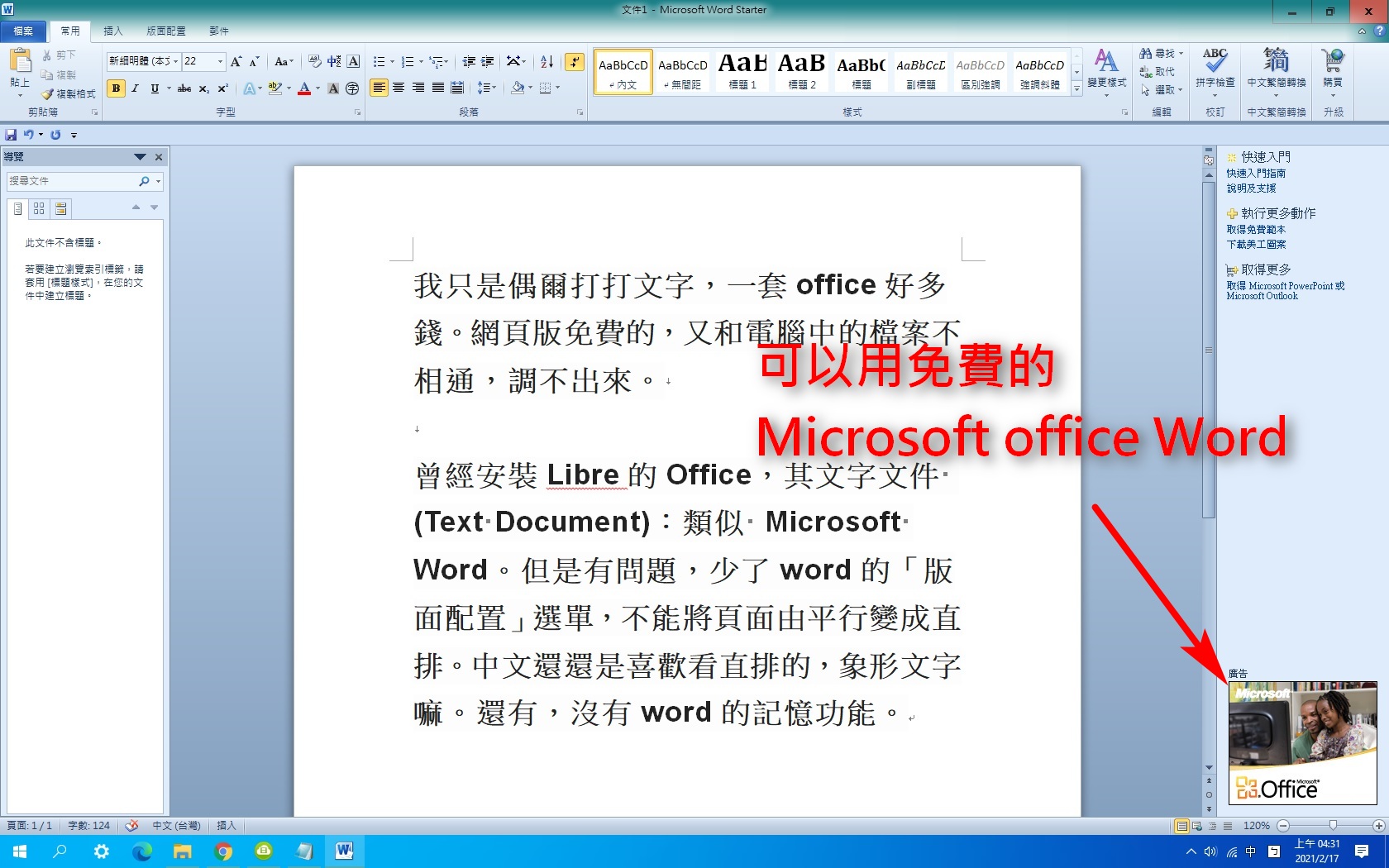Viewport: 1389px width, 868px height.
Task: Click the Enclose Characters circle icon
Action: [352, 88]
